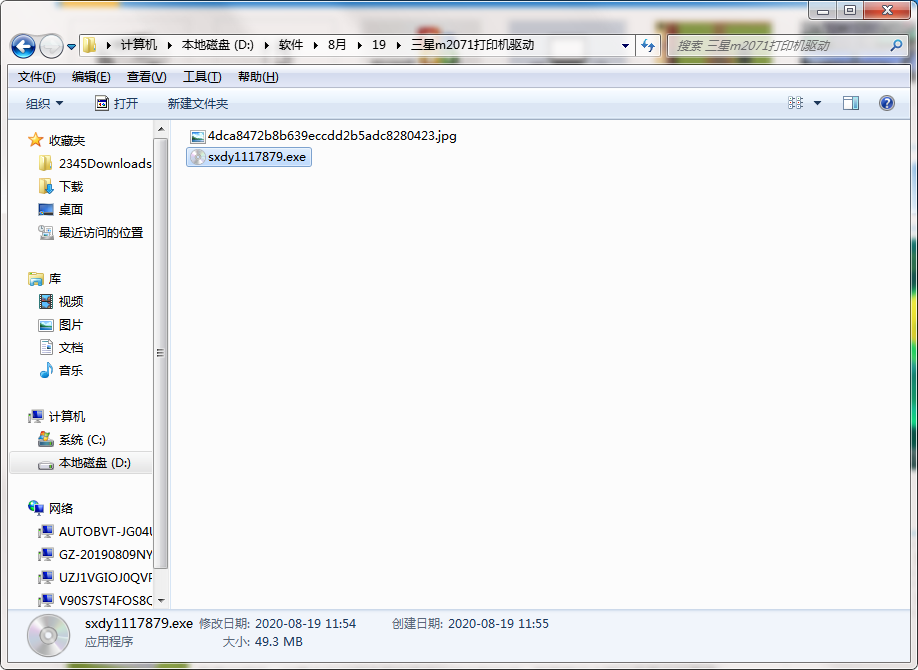Expand the arrow after 8月 breadcrumb

pos(359,45)
